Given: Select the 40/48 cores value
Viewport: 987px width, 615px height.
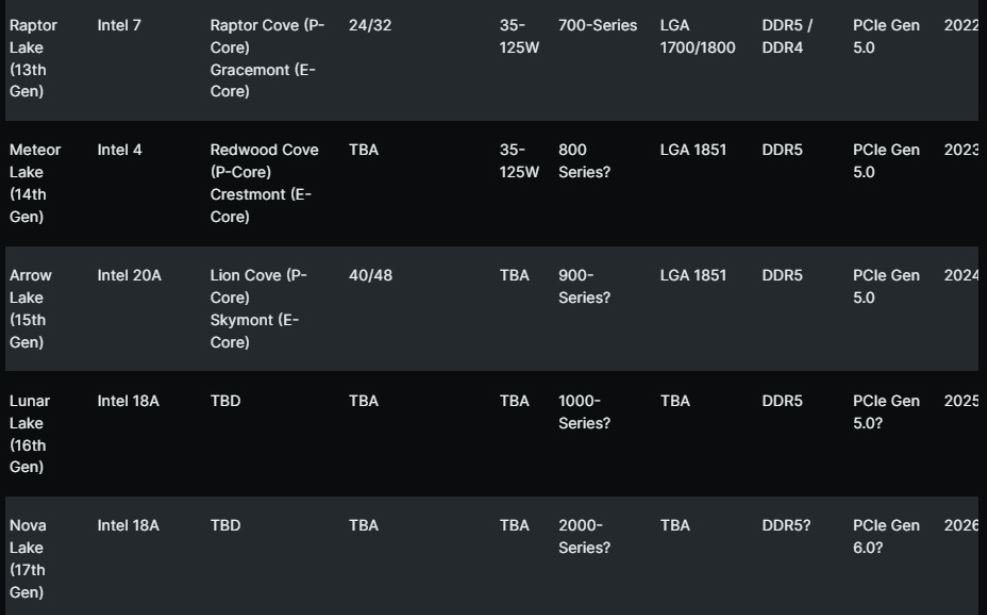Looking at the screenshot, I should tap(370, 275).
